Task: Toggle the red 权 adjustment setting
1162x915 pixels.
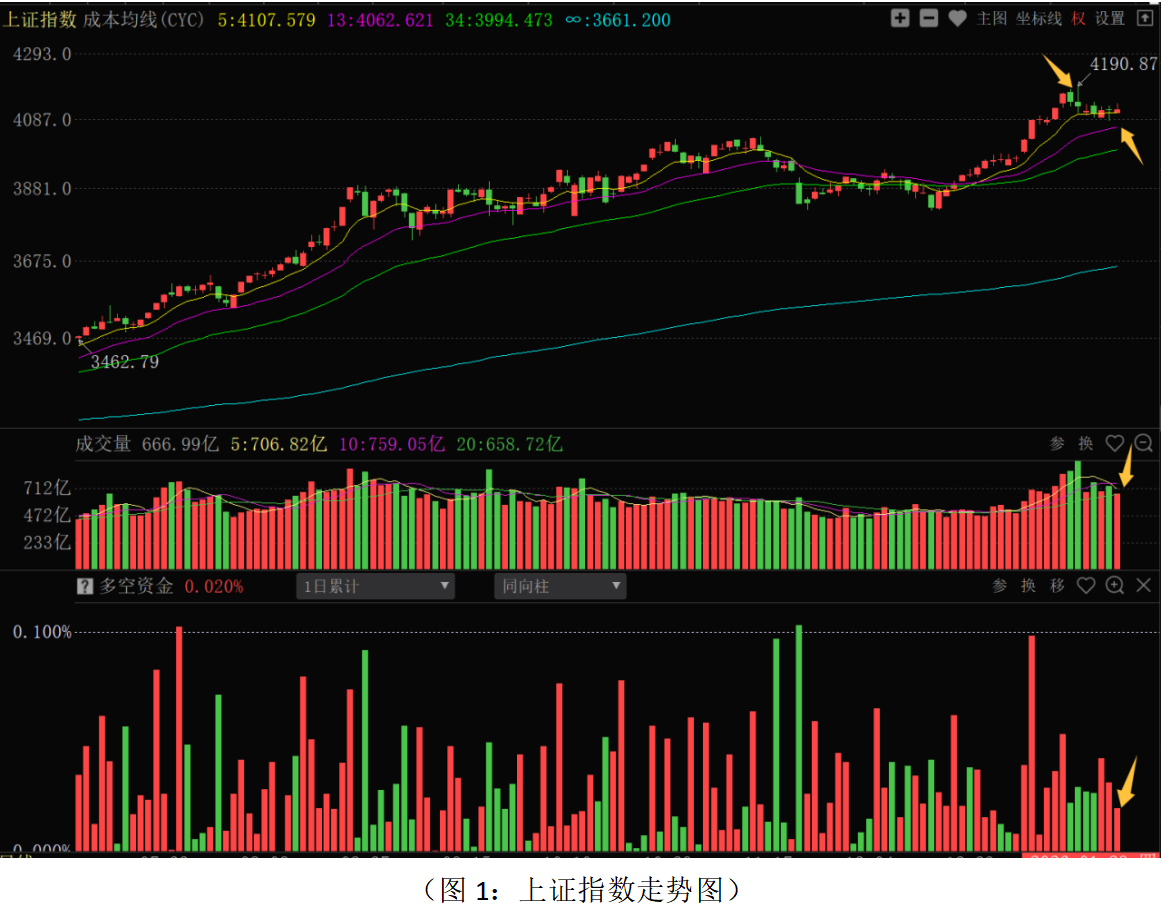Action: click(1078, 18)
